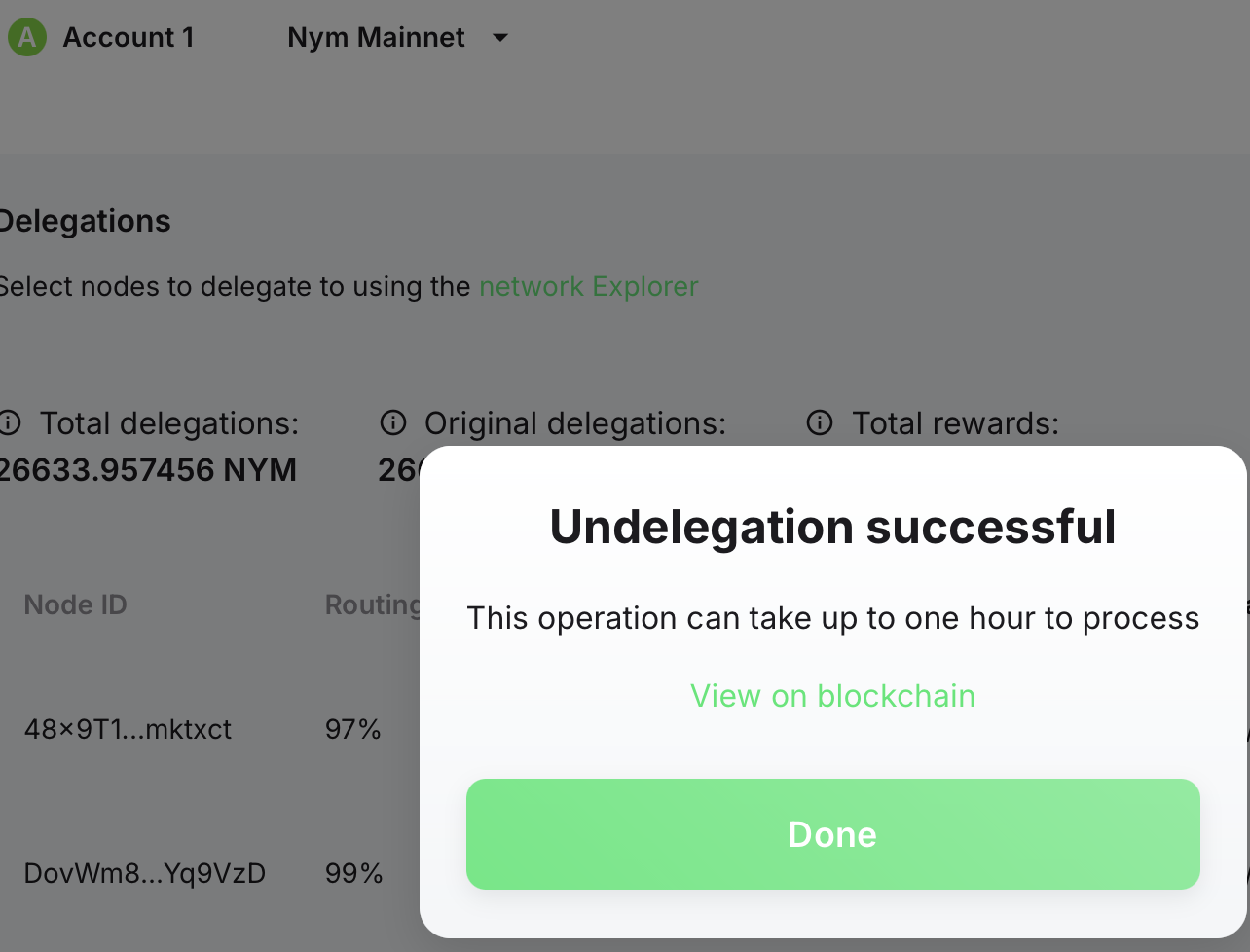This screenshot has height=952, width=1250.
Task: Open the View on blockchain link
Action: (x=832, y=696)
